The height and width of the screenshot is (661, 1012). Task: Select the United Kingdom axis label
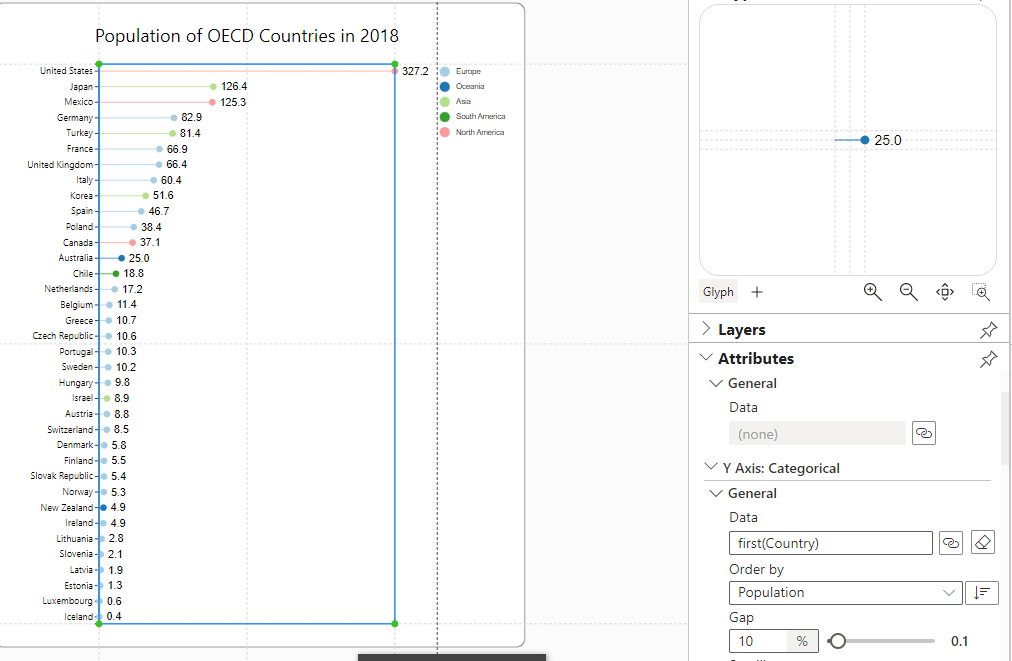(60, 165)
